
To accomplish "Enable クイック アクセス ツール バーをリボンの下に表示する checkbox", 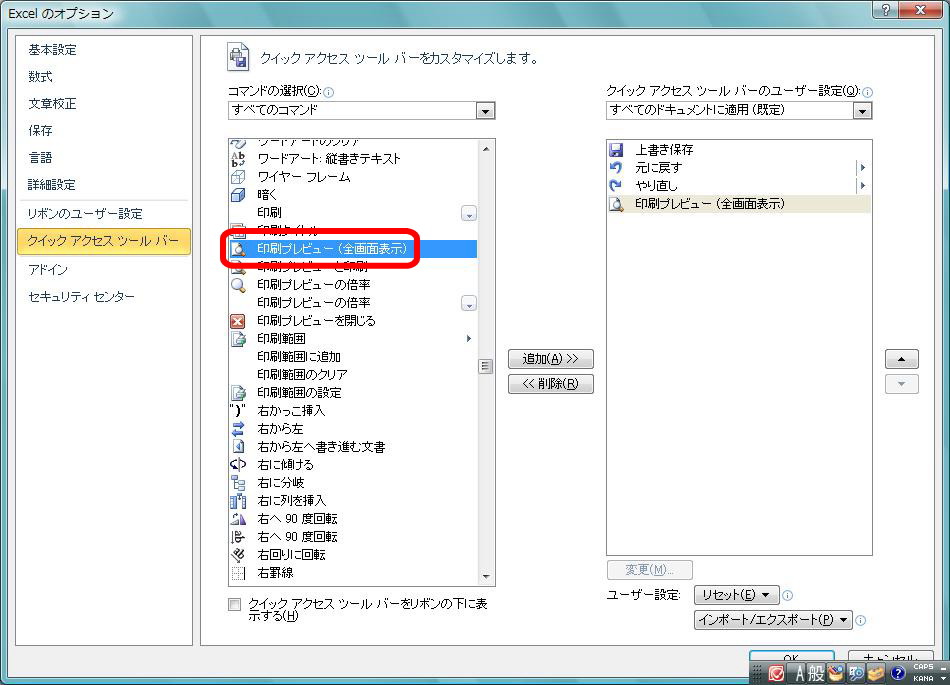I will 234,604.
